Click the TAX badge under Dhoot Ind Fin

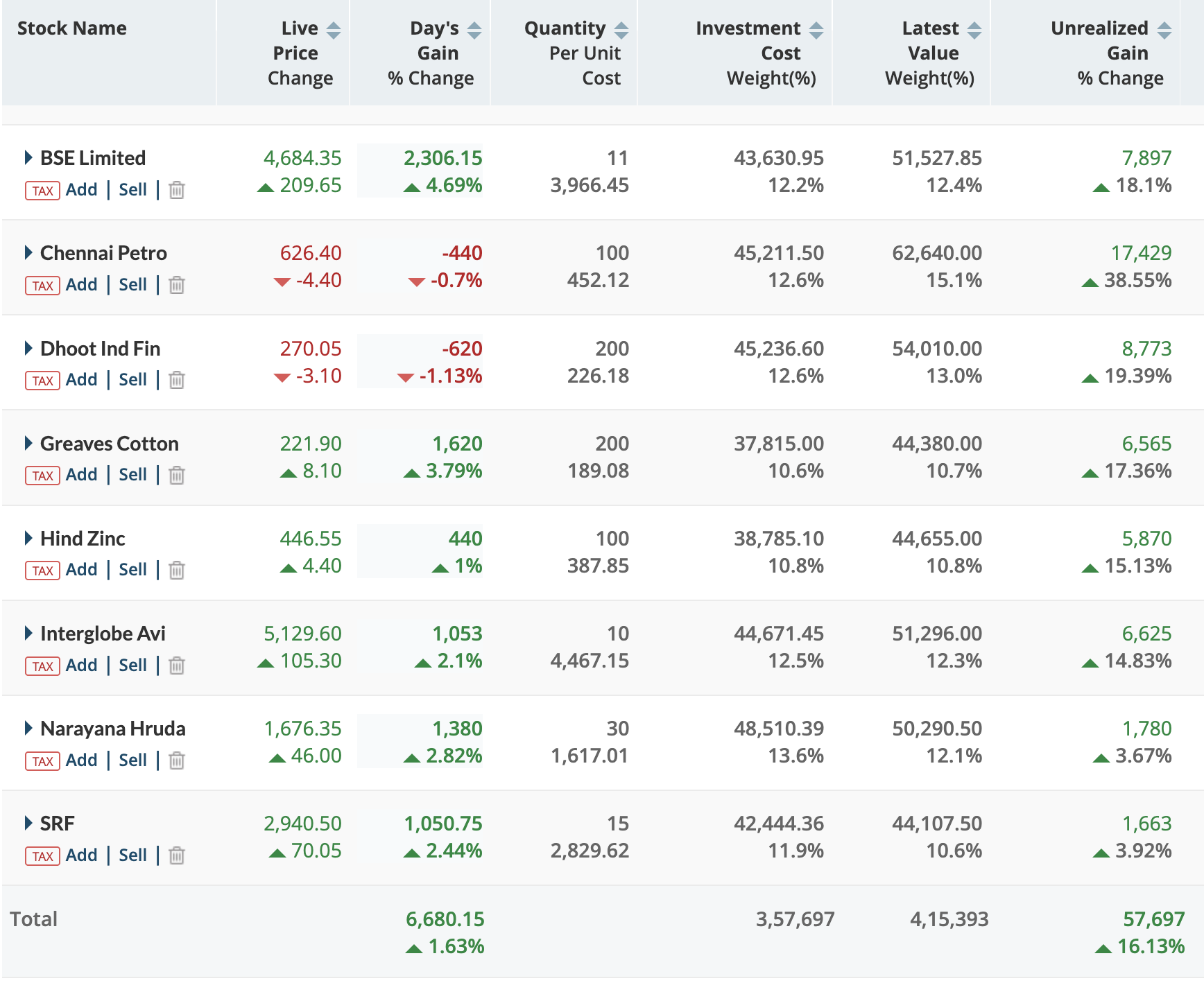coord(42,381)
